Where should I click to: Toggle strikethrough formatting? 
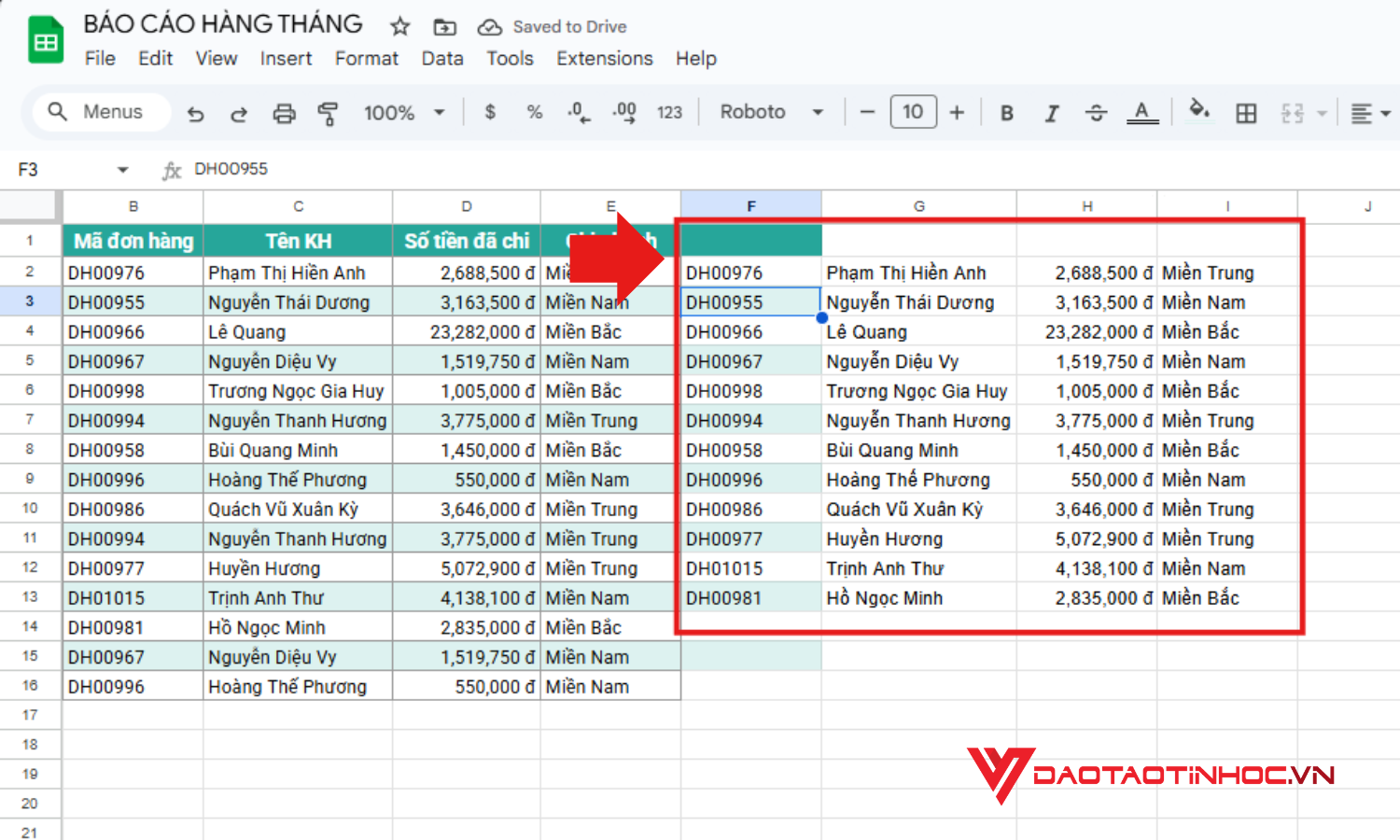[x=1096, y=113]
